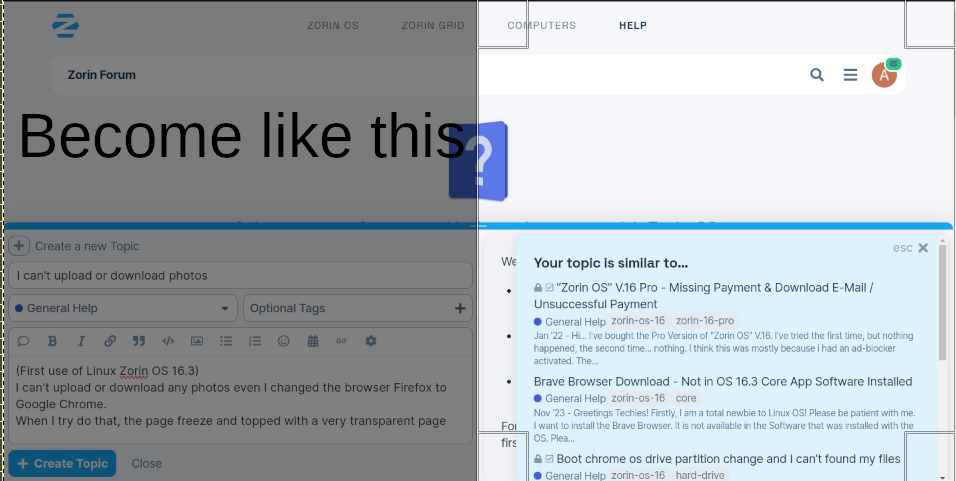Open the Optional Tags selector
The image size is (956, 481).
(358, 308)
